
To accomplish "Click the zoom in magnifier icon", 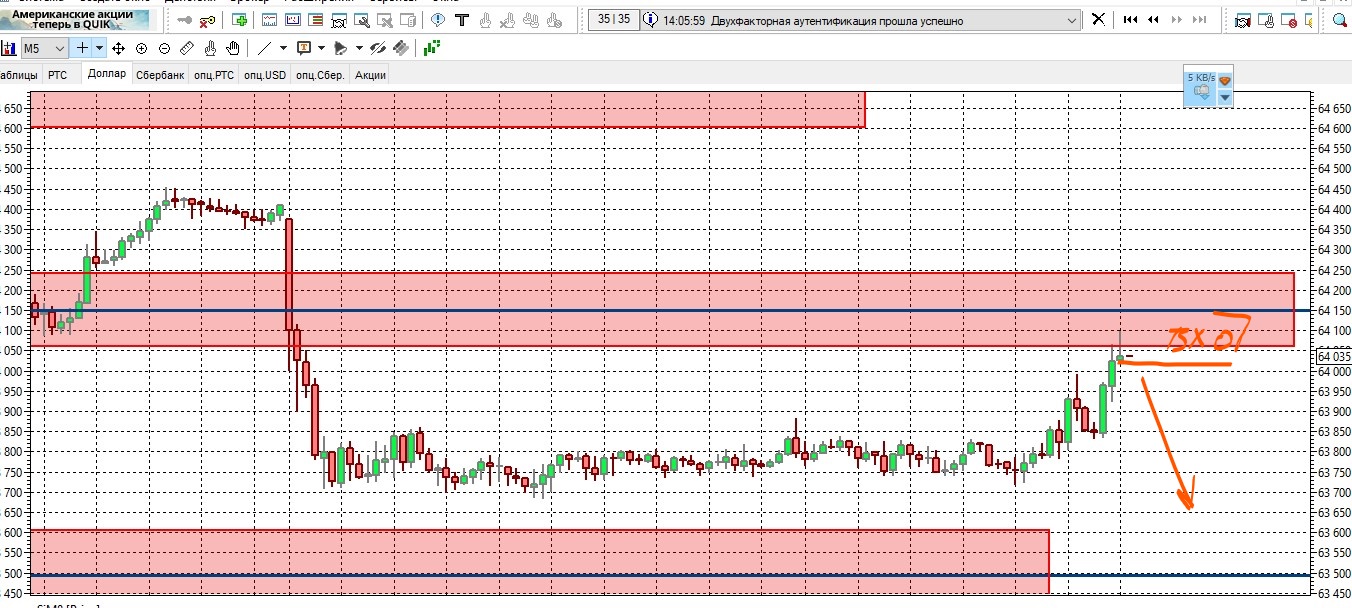I will [141, 48].
